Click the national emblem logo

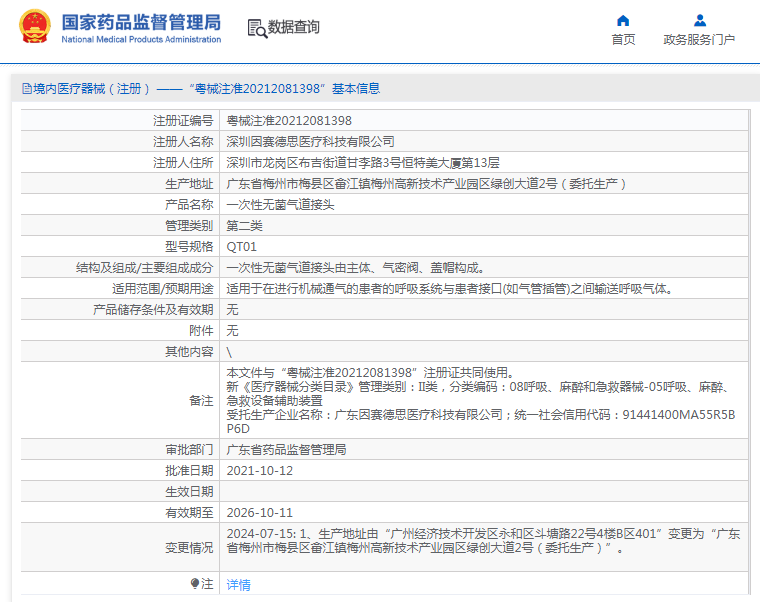click(34, 27)
